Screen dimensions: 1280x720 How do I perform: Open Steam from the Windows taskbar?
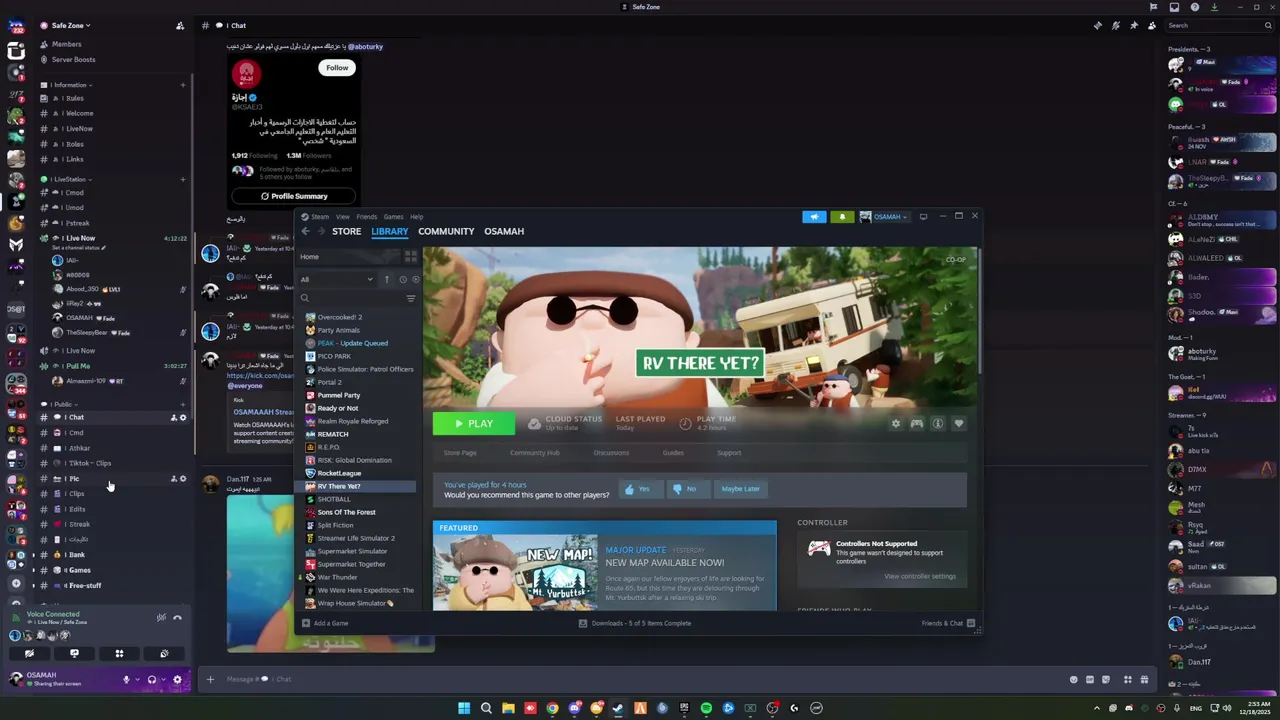coord(618,708)
